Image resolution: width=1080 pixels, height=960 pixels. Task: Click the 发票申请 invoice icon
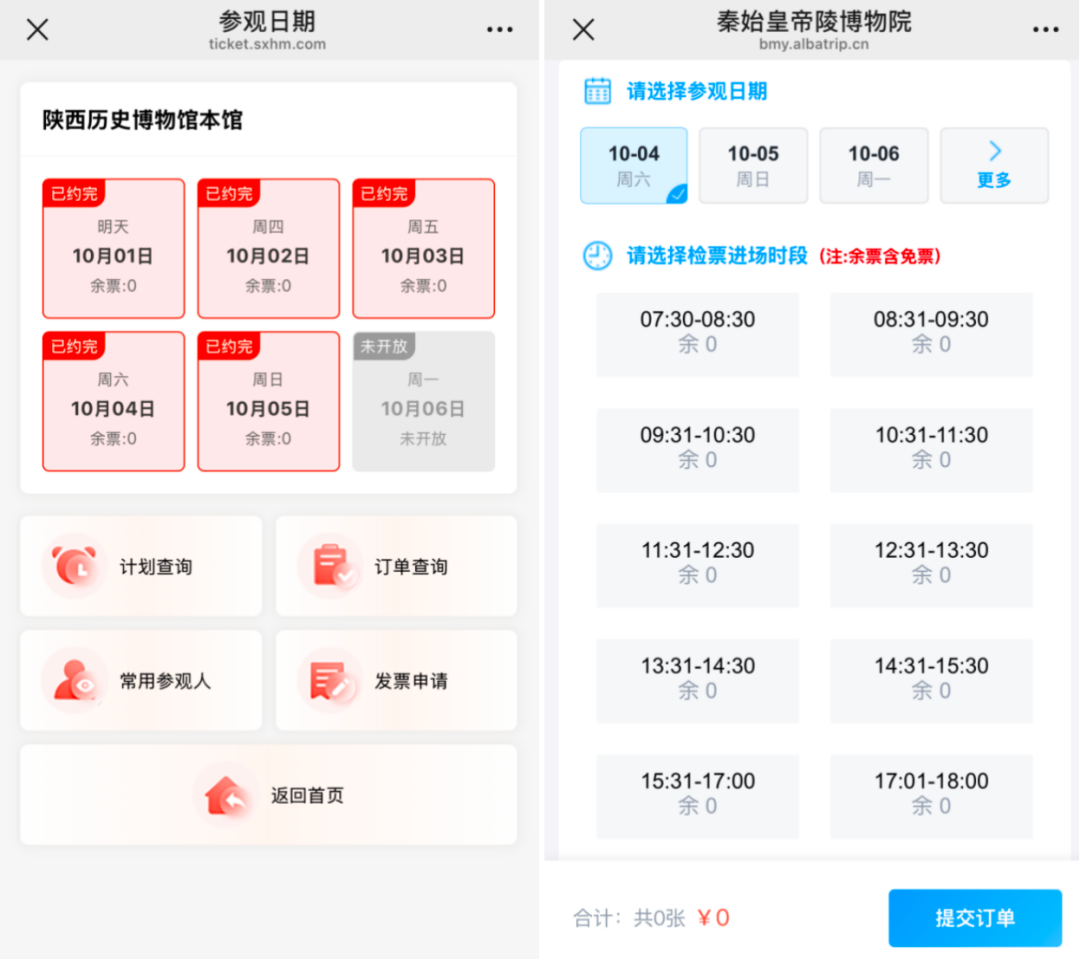point(330,680)
